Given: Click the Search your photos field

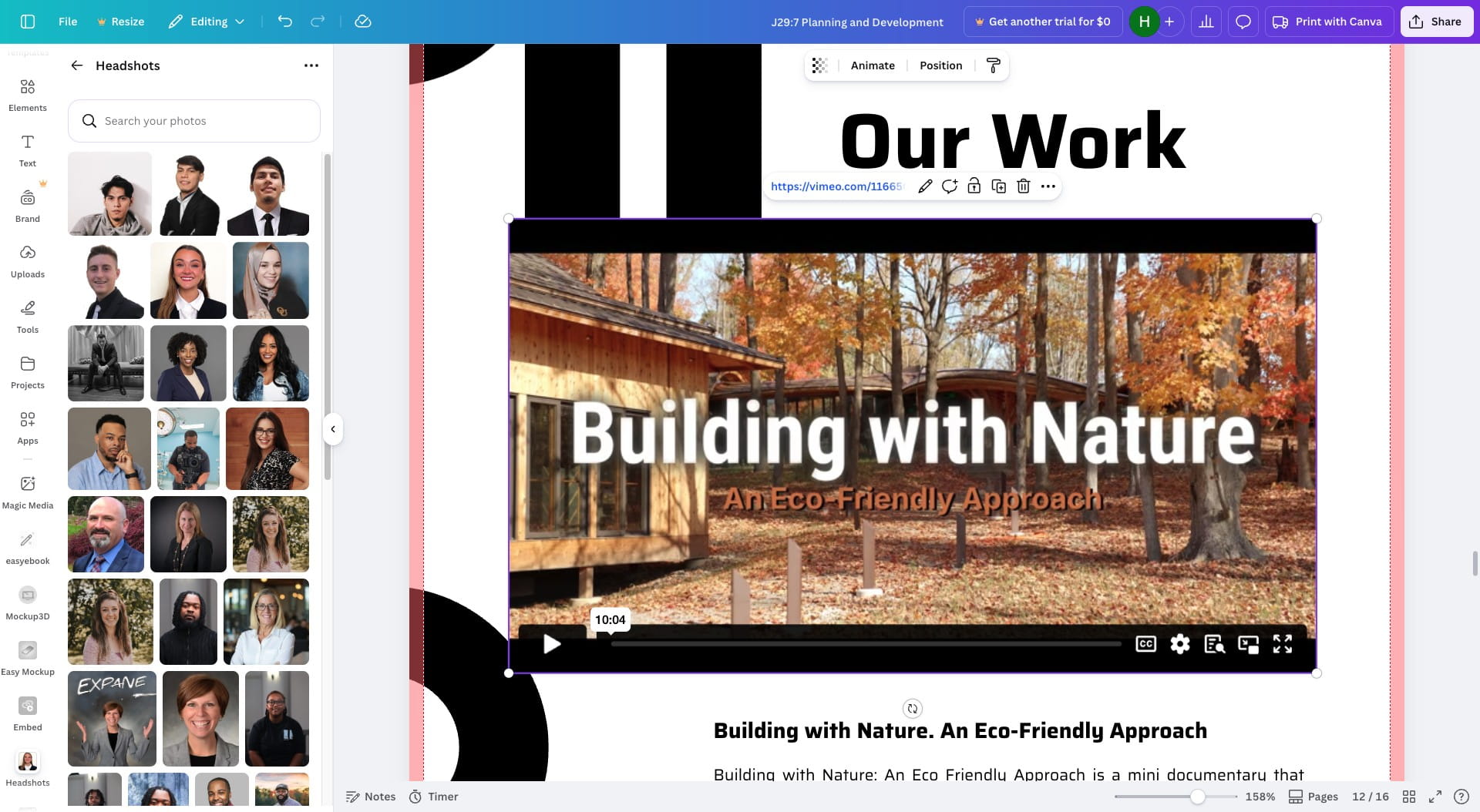Looking at the screenshot, I should coord(194,121).
